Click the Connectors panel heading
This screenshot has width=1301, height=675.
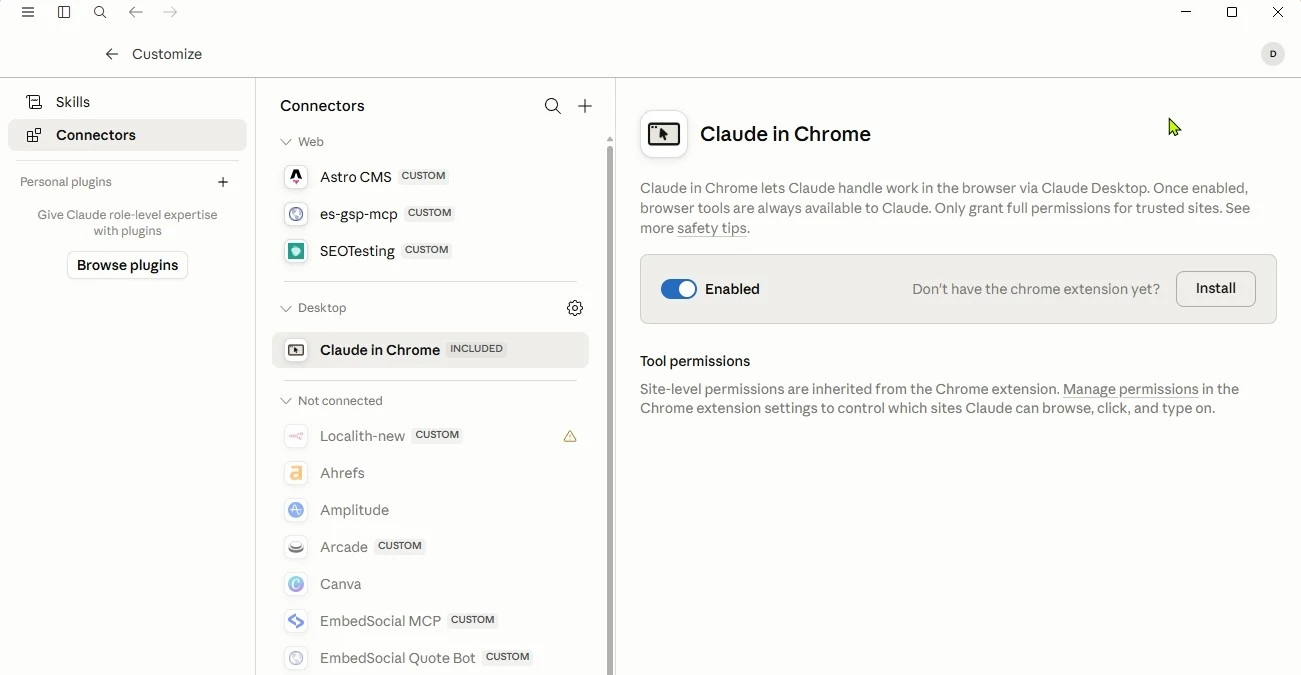point(322,107)
